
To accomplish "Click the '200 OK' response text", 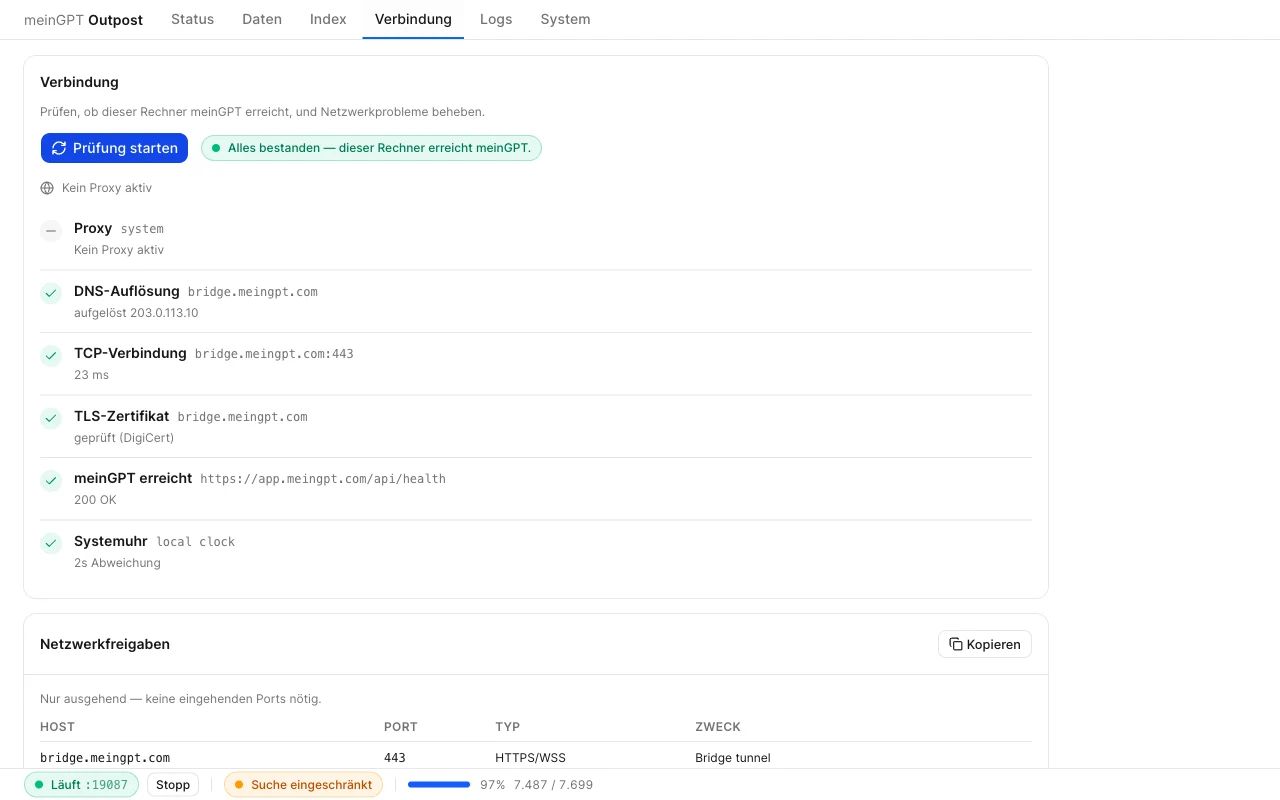I will click(95, 500).
